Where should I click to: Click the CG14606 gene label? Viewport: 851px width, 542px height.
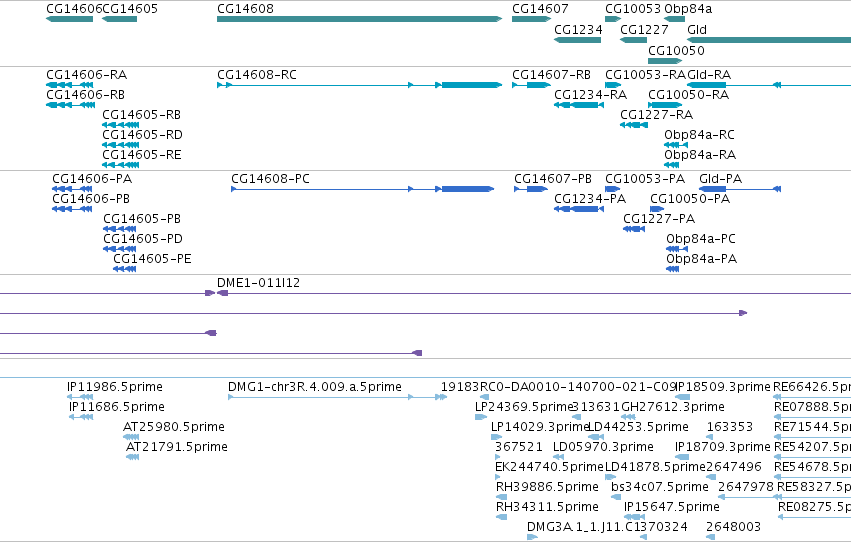(x=74, y=9)
